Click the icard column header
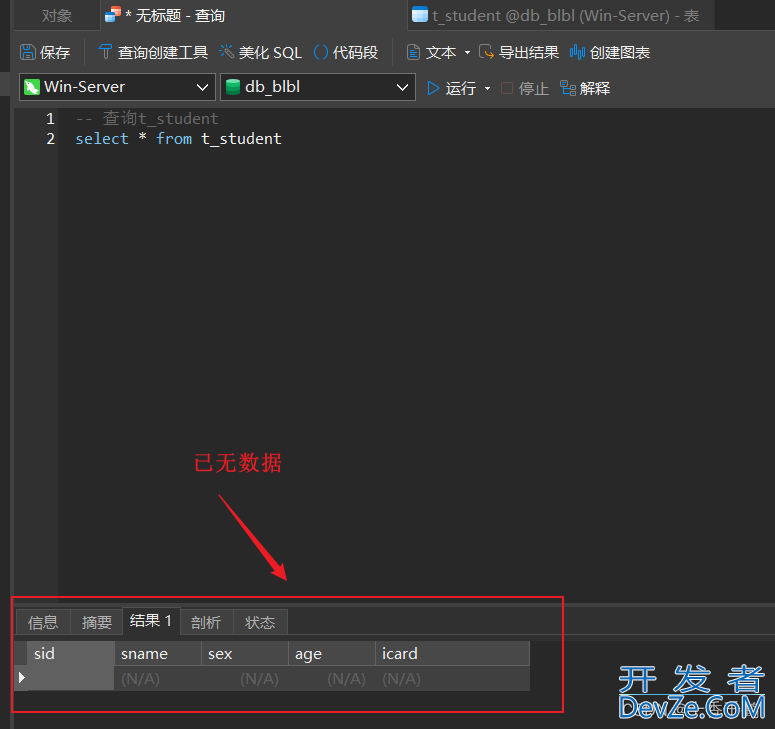Viewport: 775px width, 729px height. (x=453, y=653)
